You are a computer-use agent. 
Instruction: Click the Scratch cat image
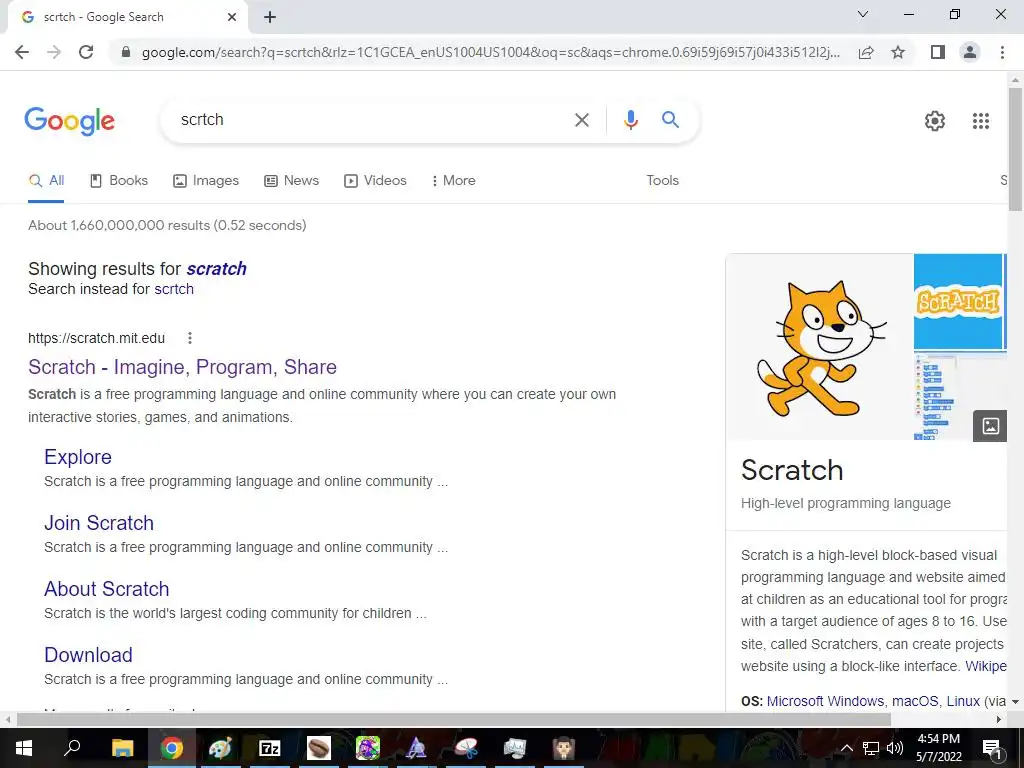pos(819,347)
